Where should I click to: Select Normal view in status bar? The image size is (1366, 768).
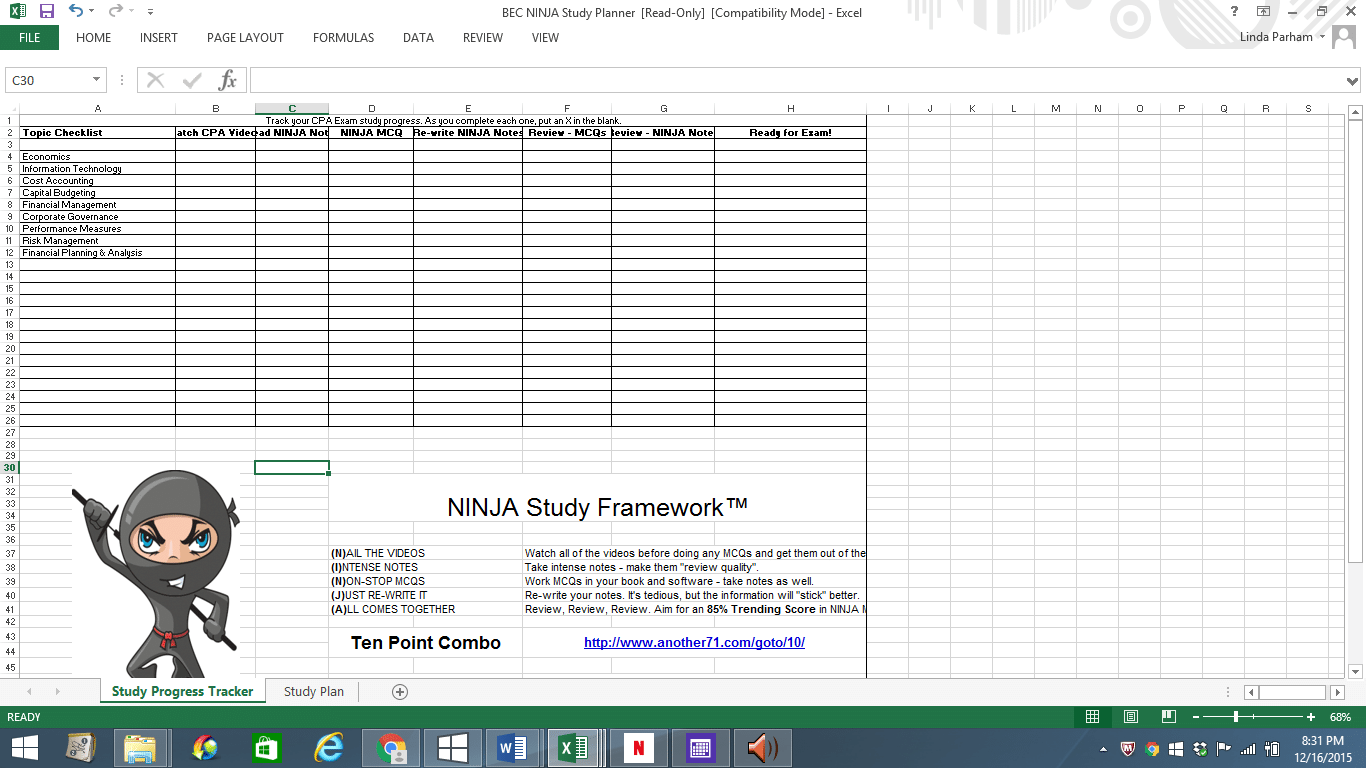(1093, 717)
